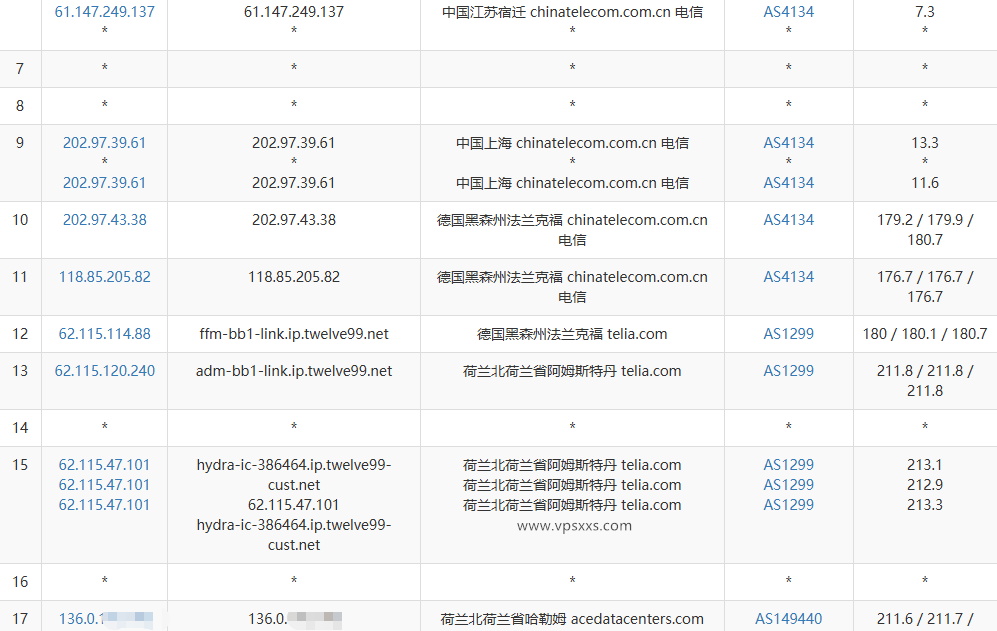Screen dimensions: 997x631
Task: Click 德国黑森州法兰克福 telia.com location in hop 12
Action: click(572, 334)
